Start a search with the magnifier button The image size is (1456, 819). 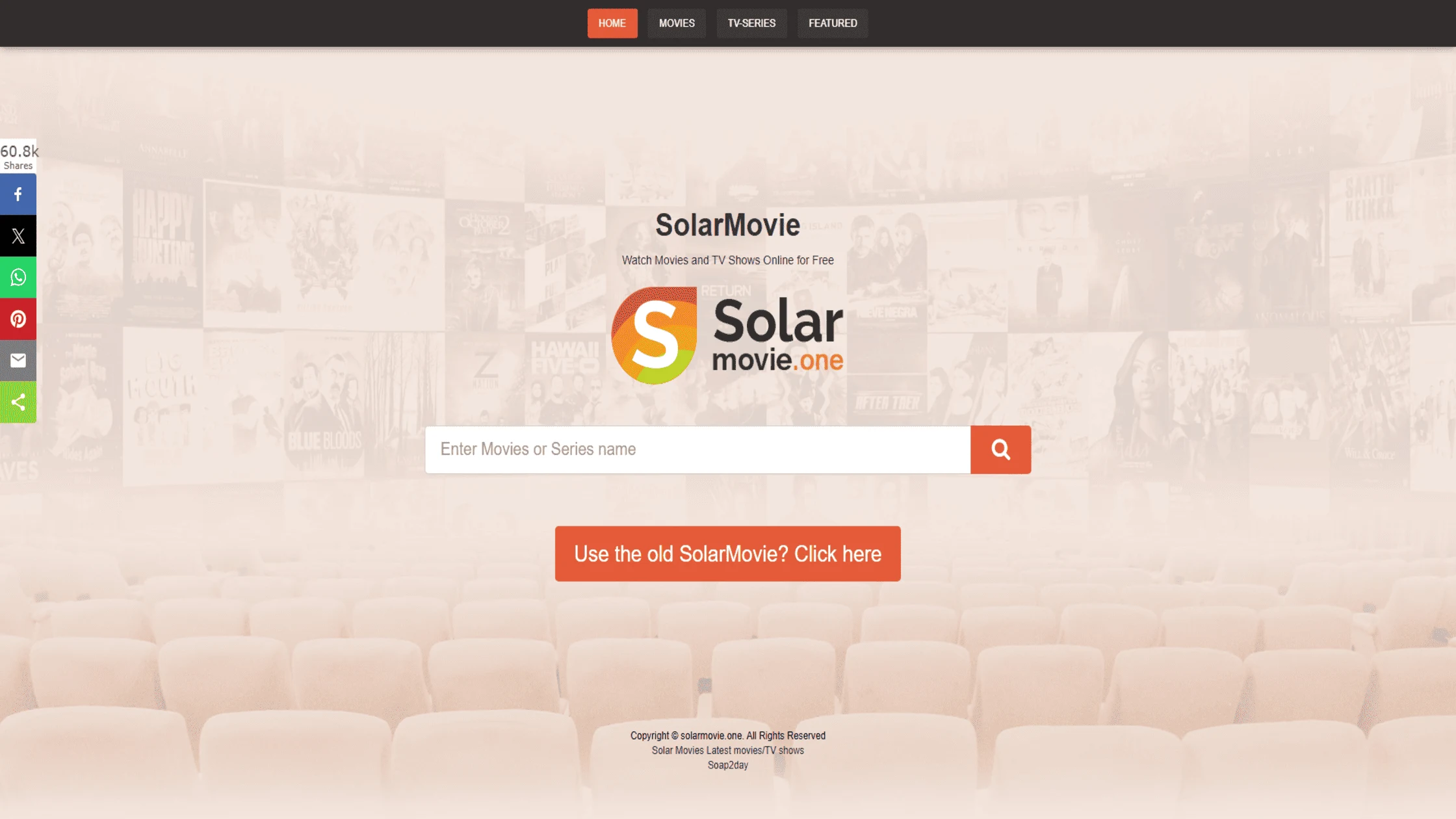(1000, 449)
